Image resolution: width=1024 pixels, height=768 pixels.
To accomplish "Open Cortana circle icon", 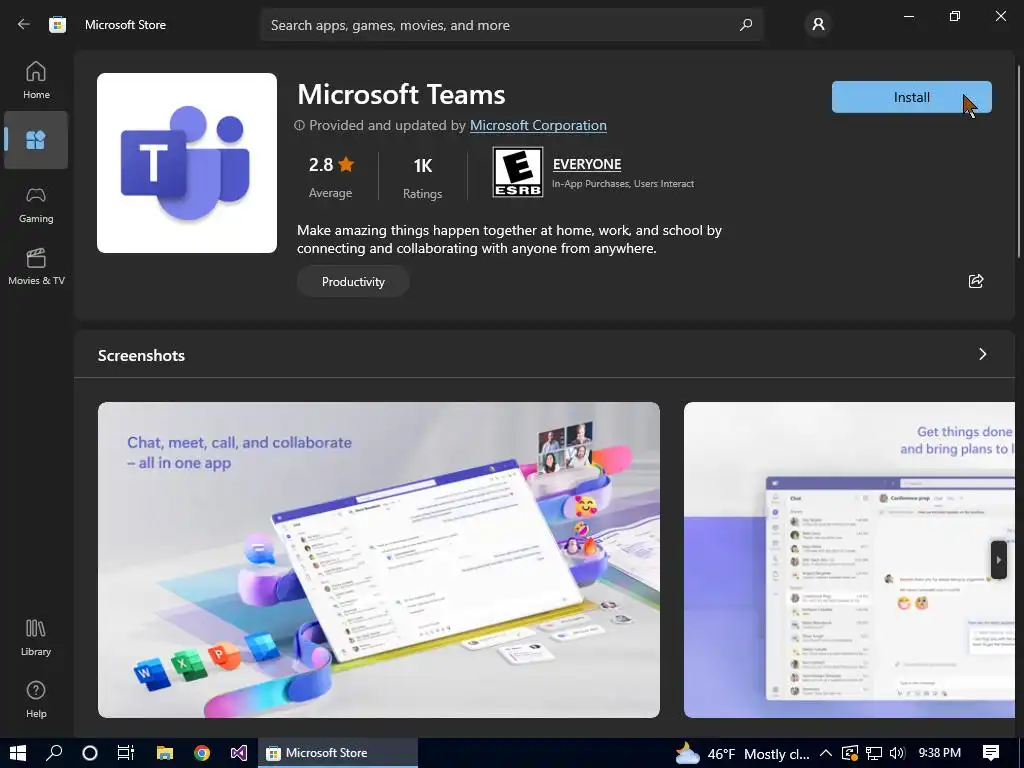I will (x=90, y=753).
